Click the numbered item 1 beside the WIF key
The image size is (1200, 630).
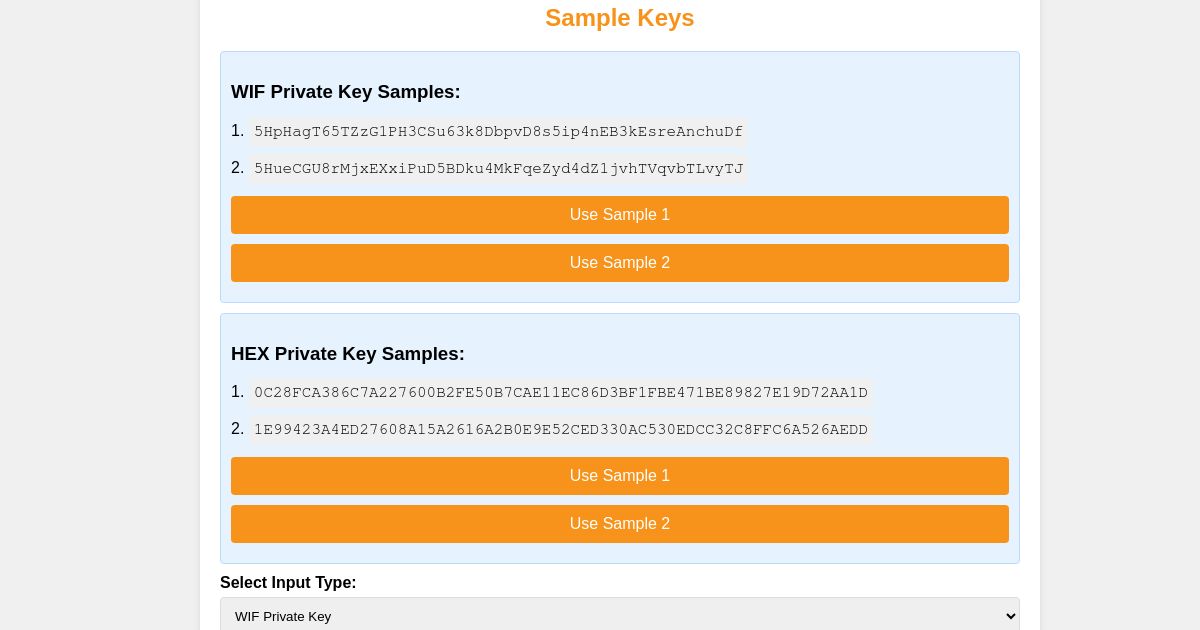(x=238, y=131)
